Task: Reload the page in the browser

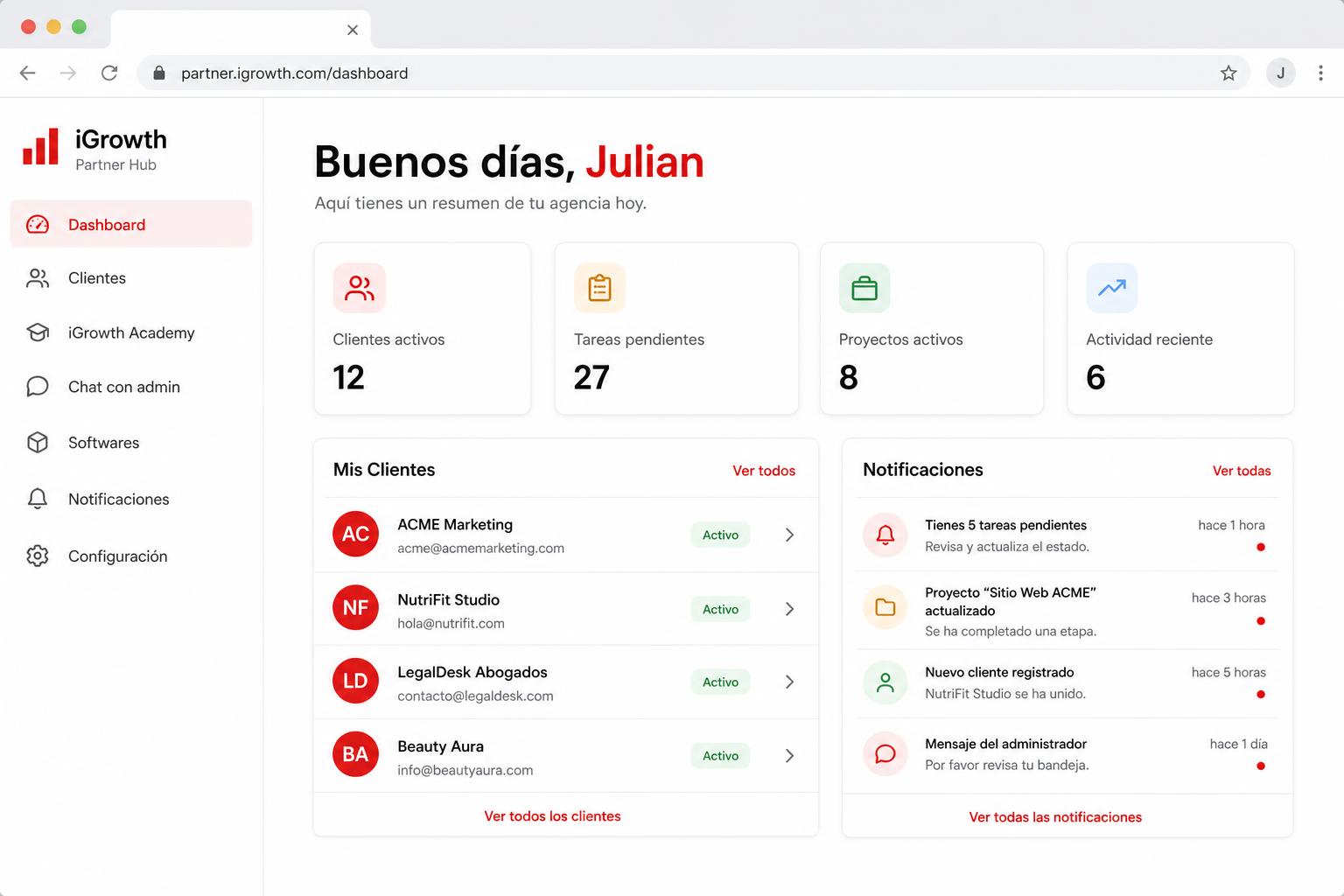Action: 109,73
